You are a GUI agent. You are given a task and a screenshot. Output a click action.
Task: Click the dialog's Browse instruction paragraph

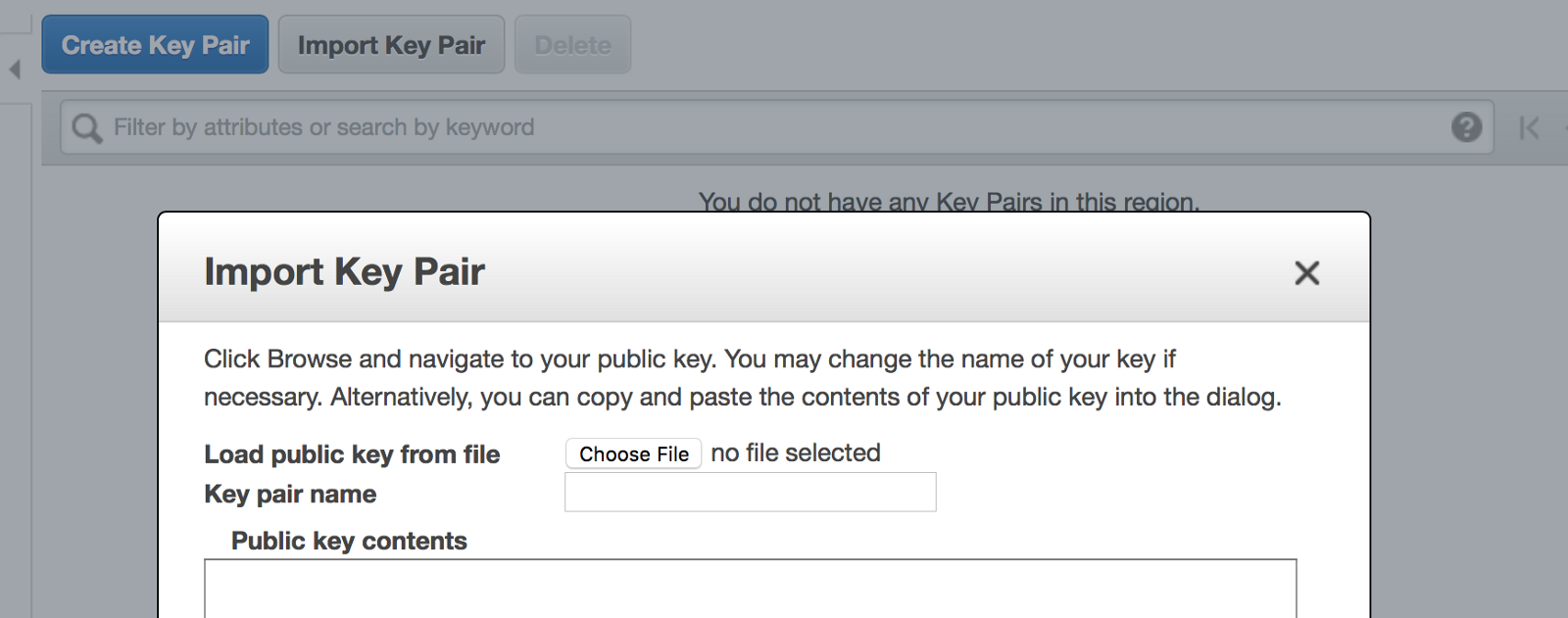(742, 378)
